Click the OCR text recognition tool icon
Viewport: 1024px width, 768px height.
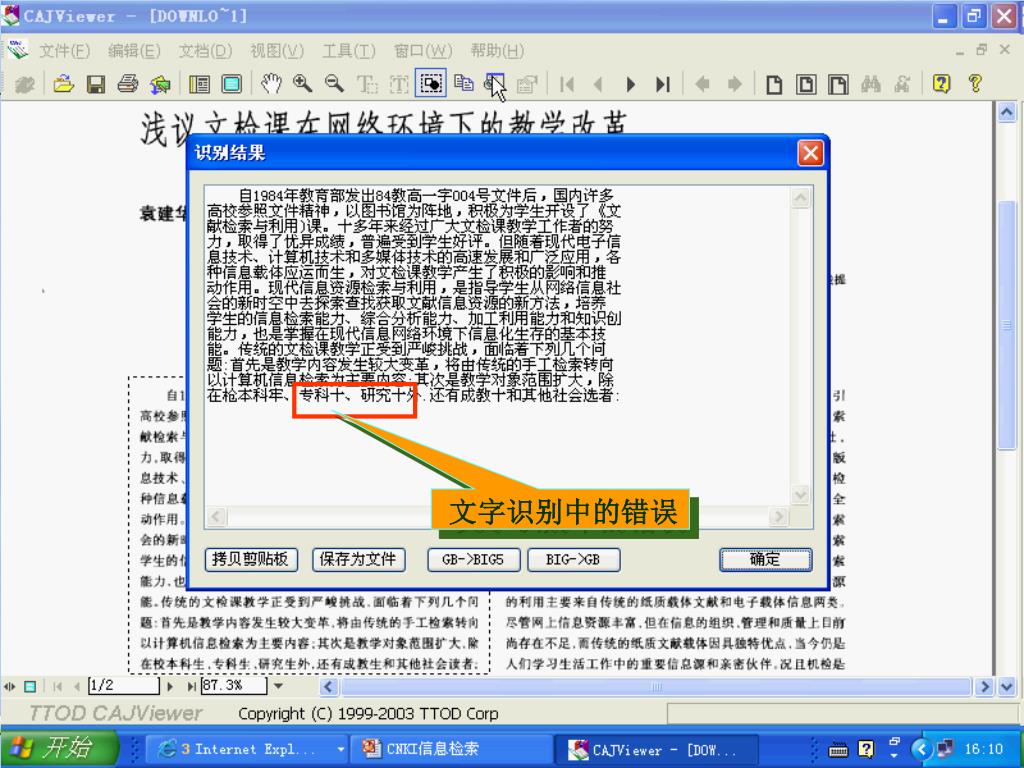pos(494,84)
